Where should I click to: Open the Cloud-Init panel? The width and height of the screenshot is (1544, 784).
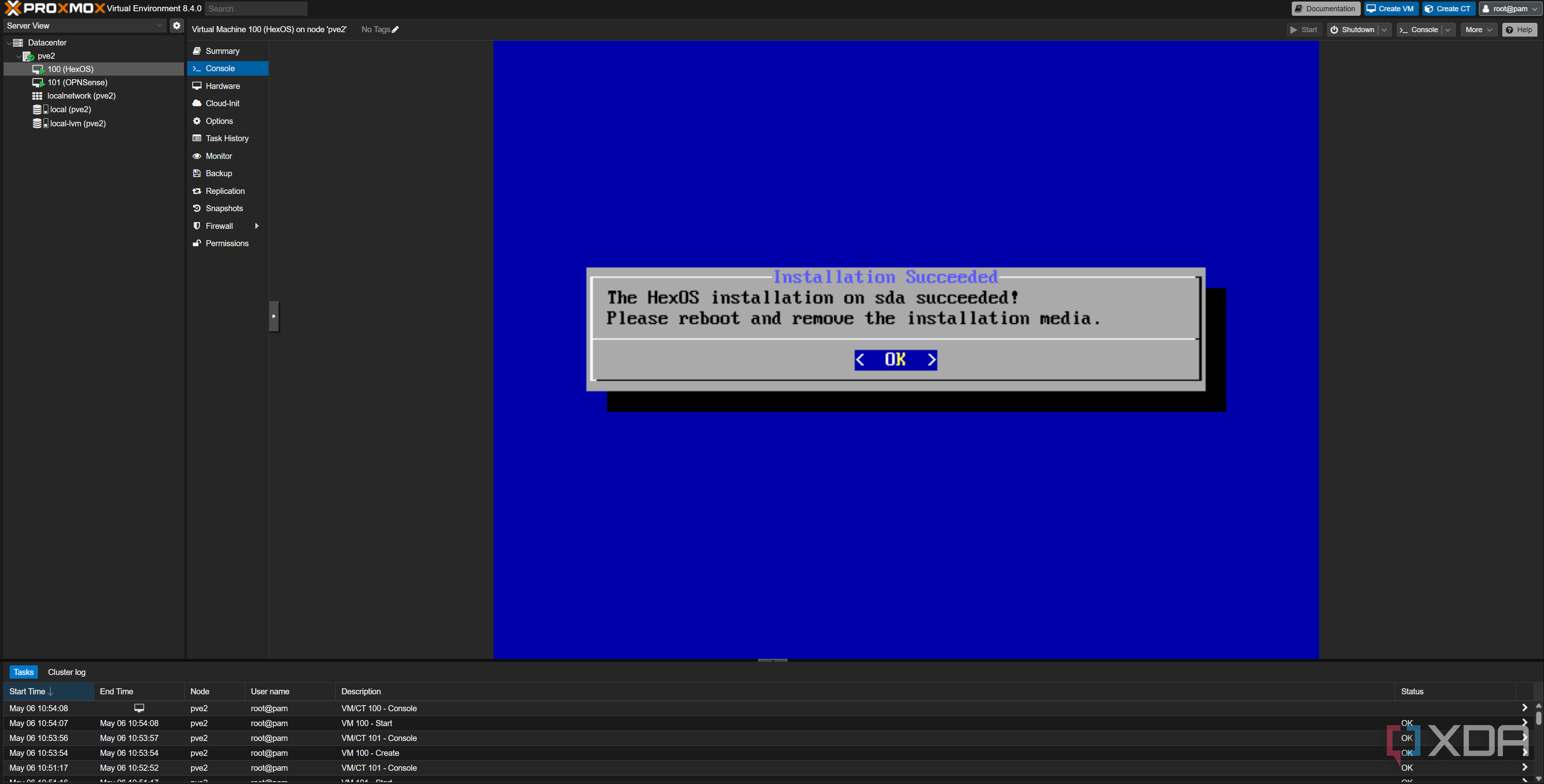coord(227,103)
